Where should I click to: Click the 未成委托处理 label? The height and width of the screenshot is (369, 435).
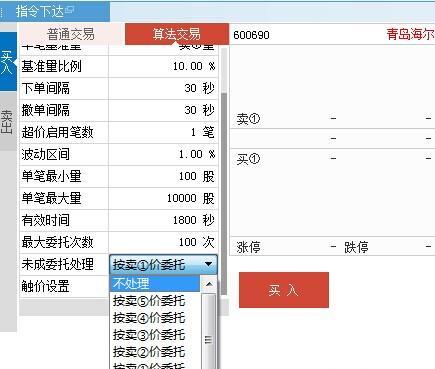[x=57, y=264]
